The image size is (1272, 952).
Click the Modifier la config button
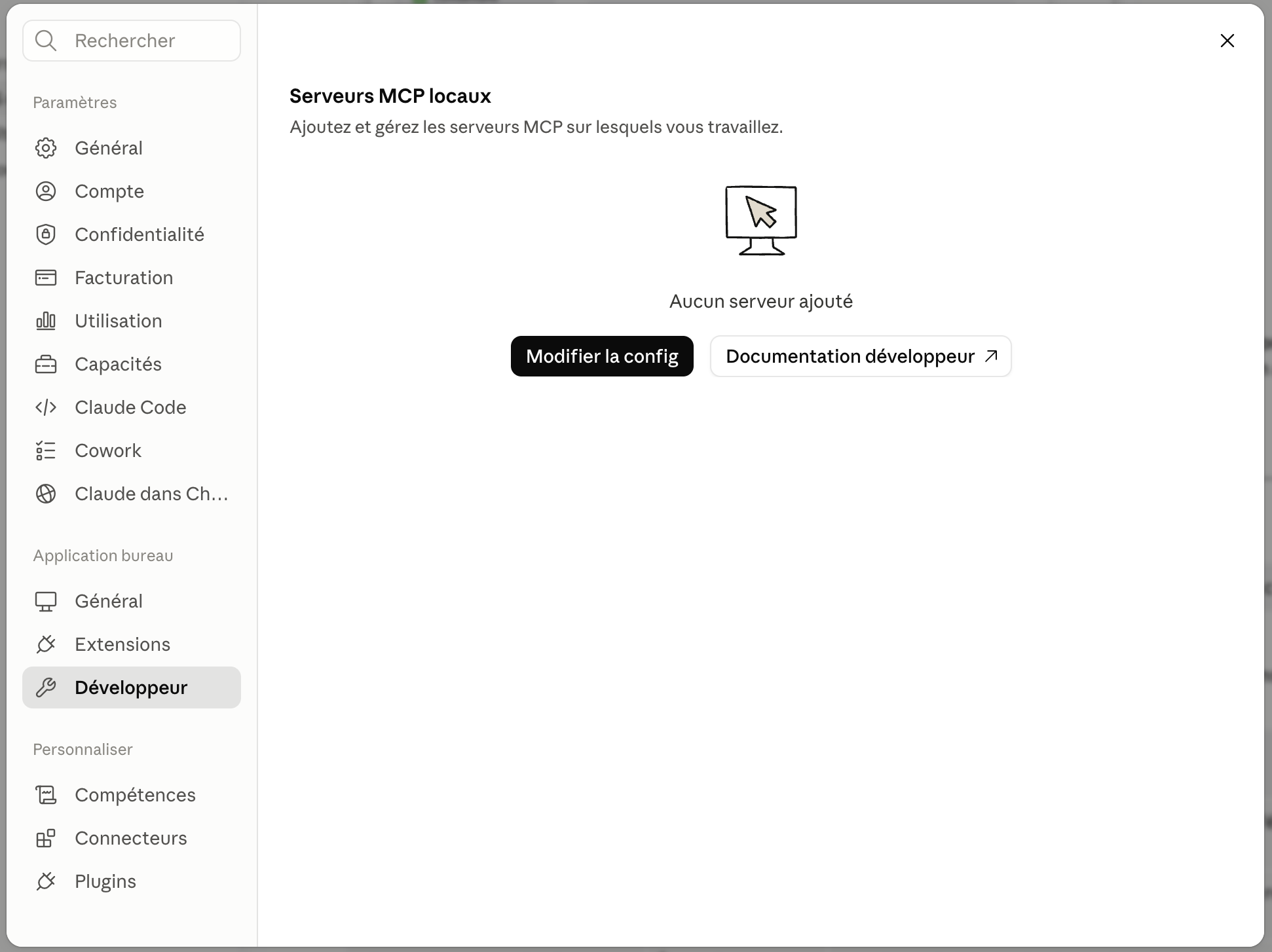(x=602, y=356)
